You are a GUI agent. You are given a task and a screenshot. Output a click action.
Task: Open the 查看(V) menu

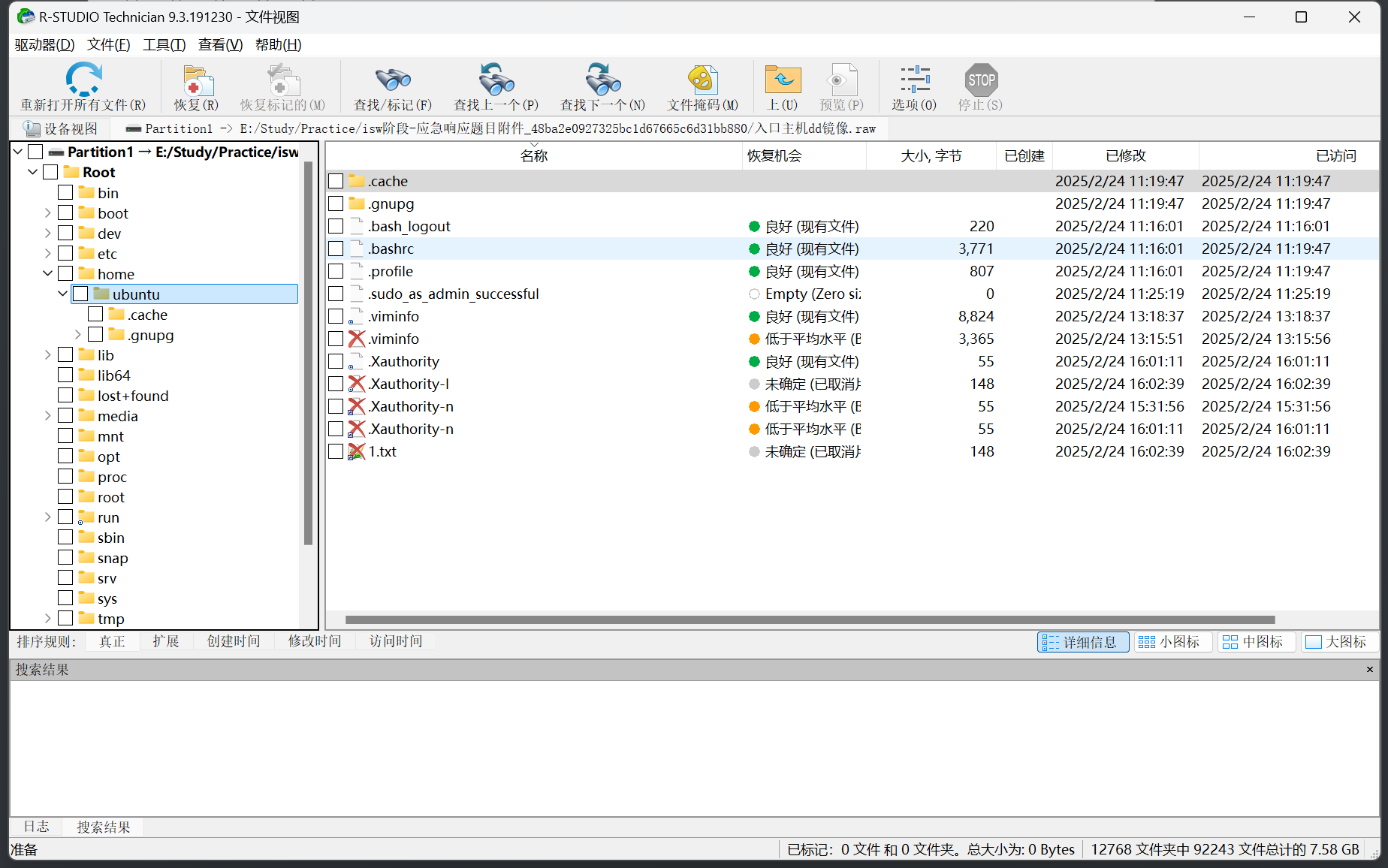pyautogui.click(x=220, y=45)
